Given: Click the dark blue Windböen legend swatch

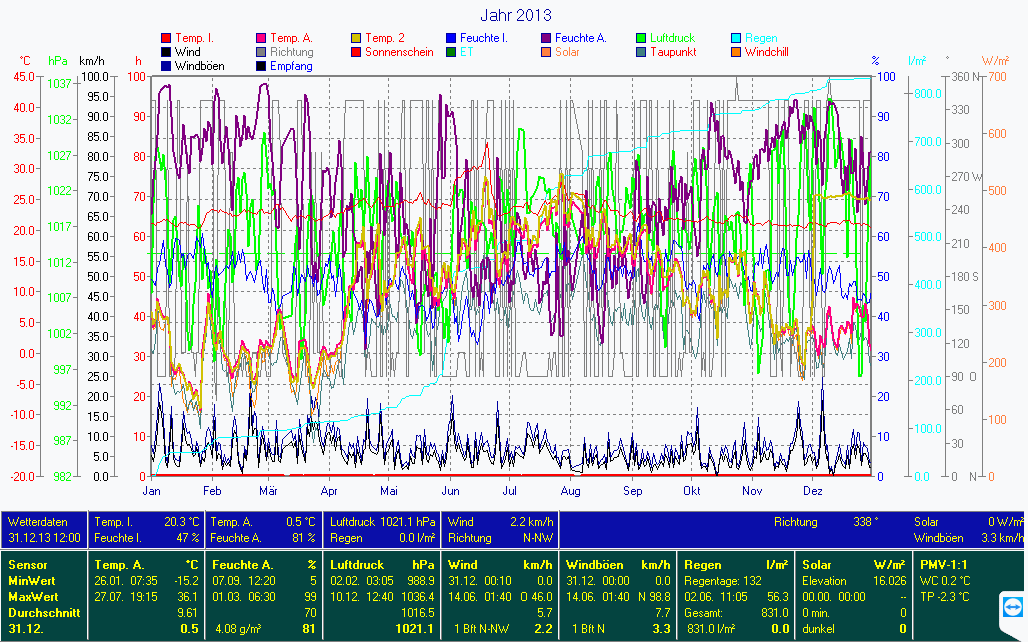Looking at the screenshot, I should click(166, 66).
